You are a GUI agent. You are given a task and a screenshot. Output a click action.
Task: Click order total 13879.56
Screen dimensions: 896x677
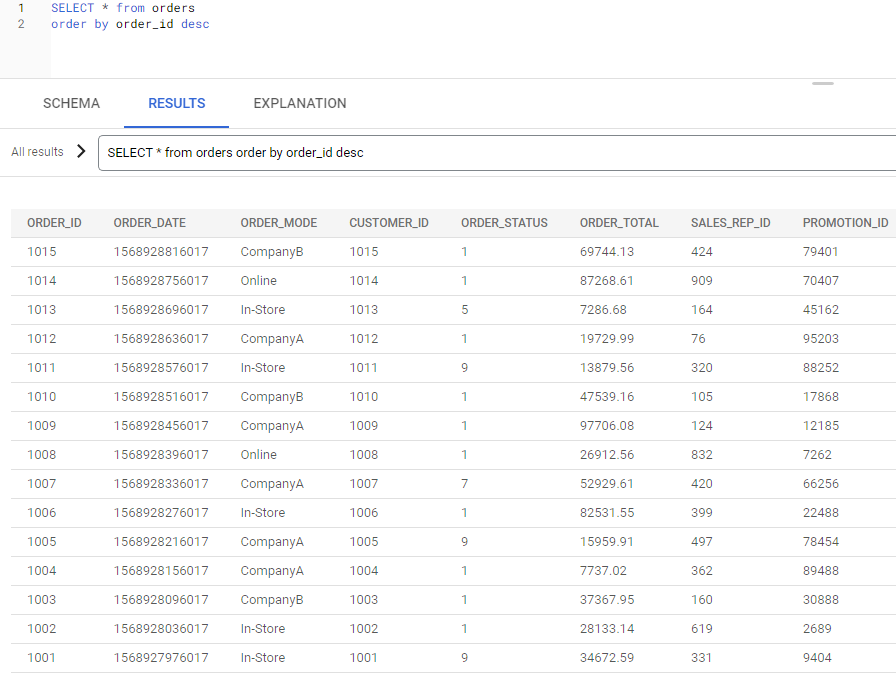point(607,368)
